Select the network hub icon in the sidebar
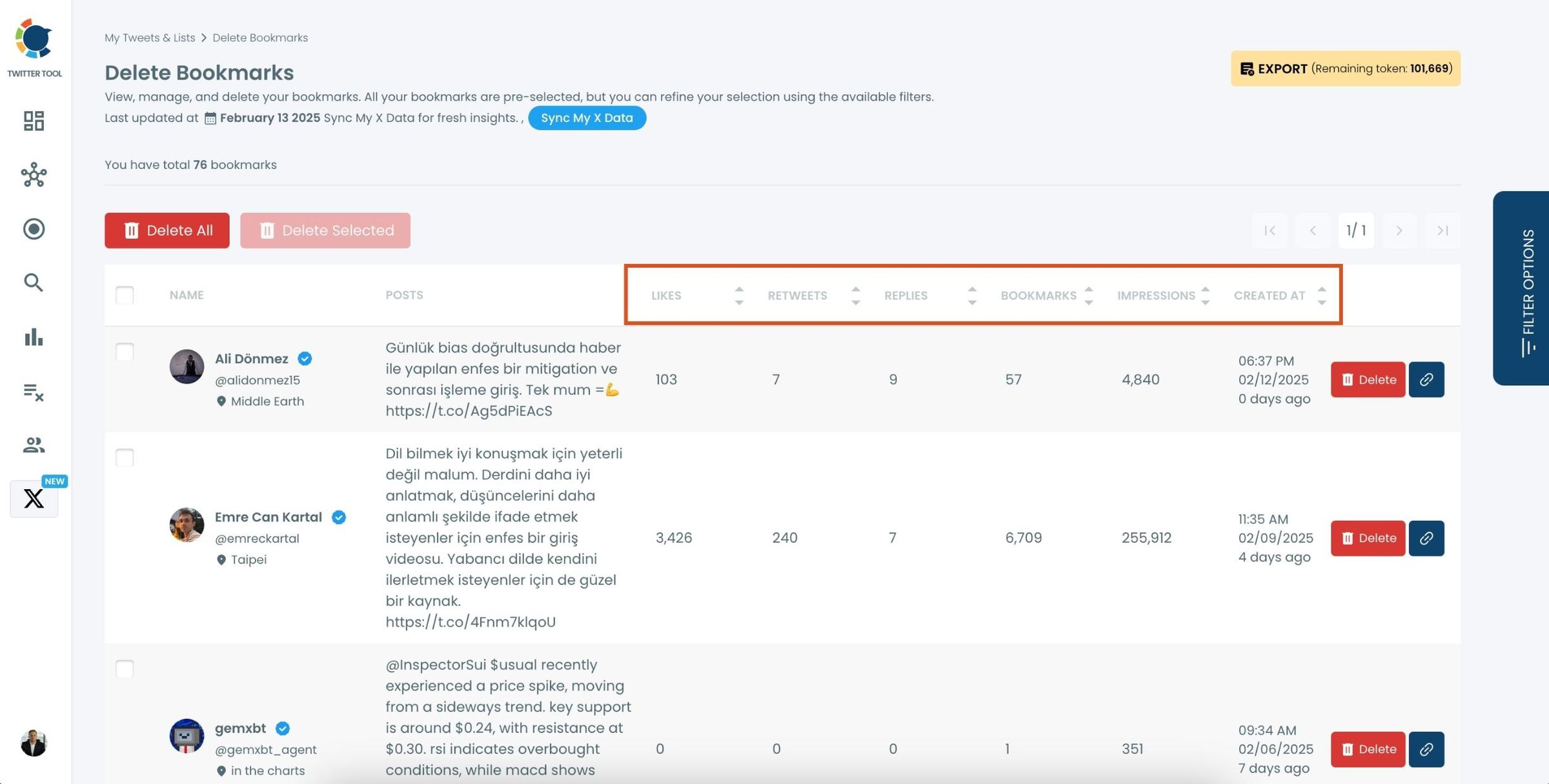1549x784 pixels. (x=34, y=175)
